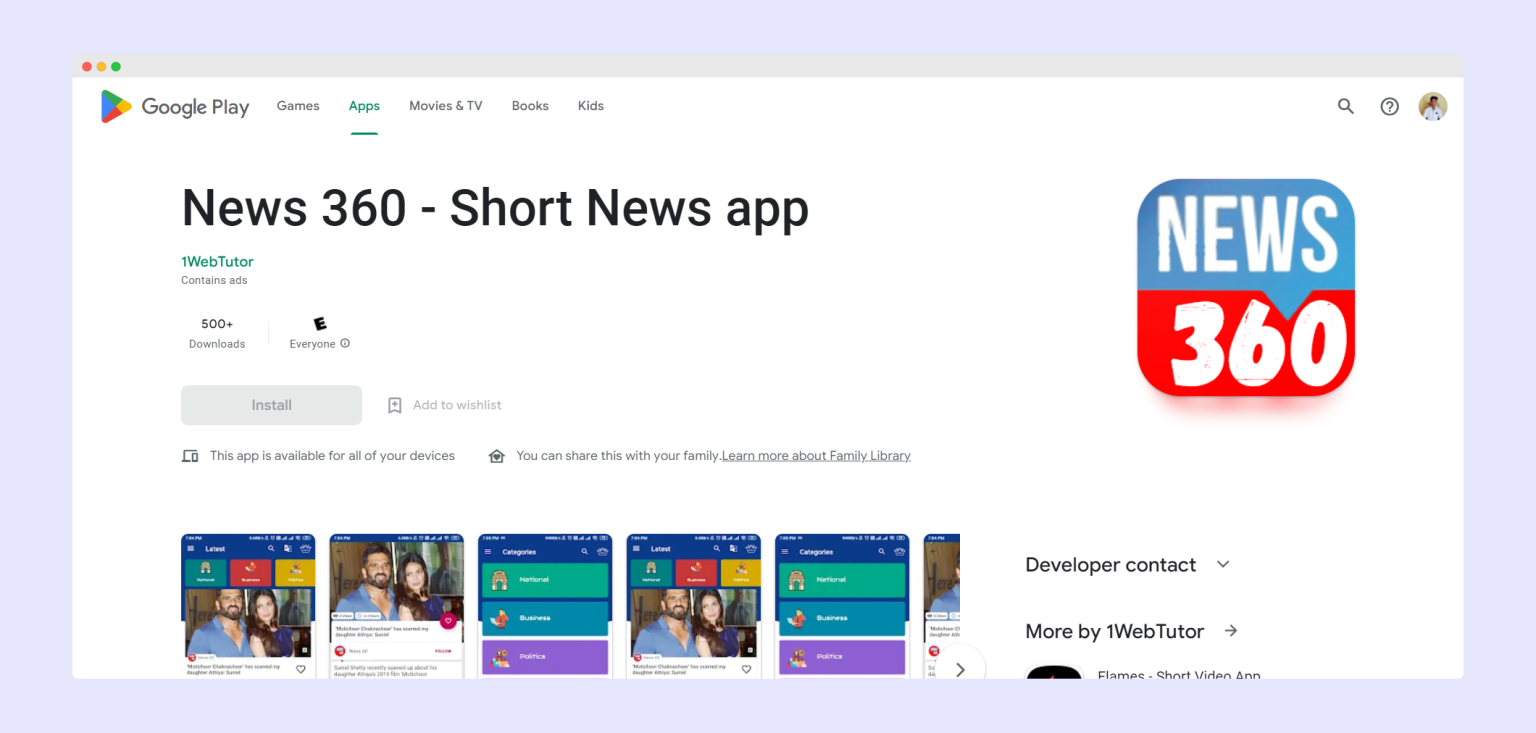Select the Kids section
Viewport: 1536px width, 733px height.
point(590,105)
